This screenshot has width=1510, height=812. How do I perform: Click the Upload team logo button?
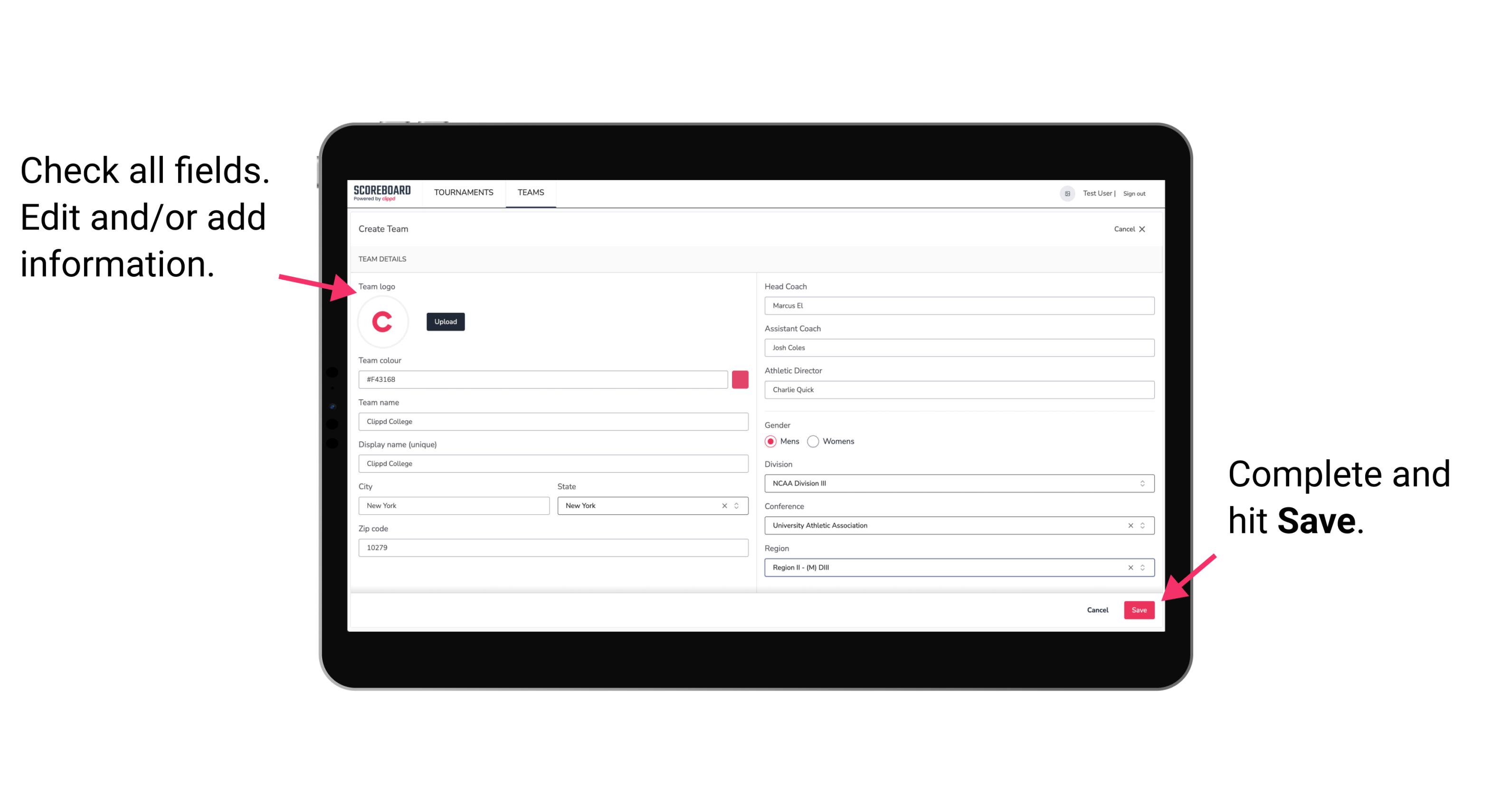pyautogui.click(x=445, y=321)
